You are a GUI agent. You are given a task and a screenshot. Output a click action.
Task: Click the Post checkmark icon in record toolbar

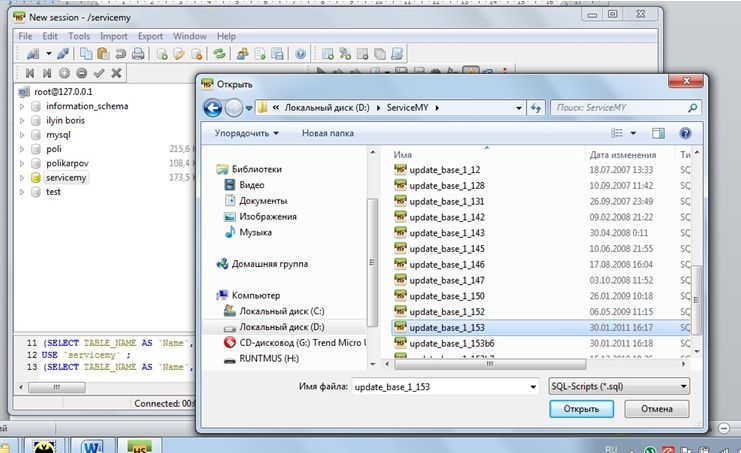click(x=99, y=73)
